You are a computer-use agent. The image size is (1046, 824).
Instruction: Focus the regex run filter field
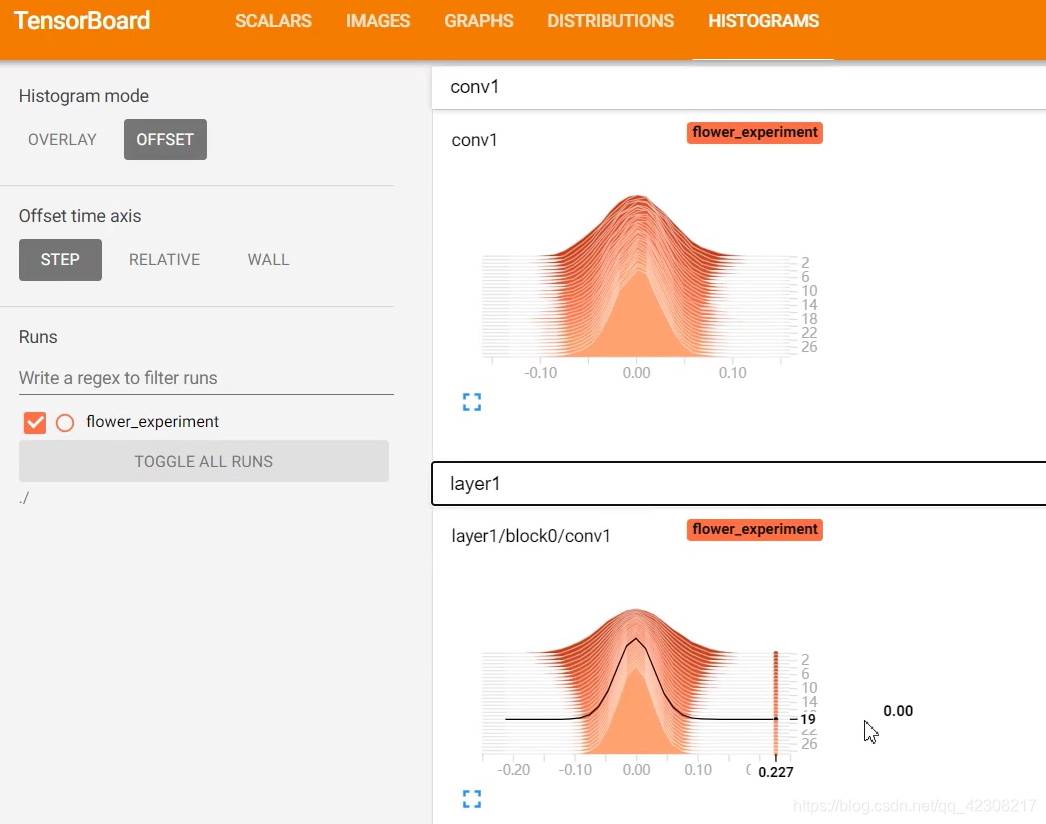[x=206, y=378]
